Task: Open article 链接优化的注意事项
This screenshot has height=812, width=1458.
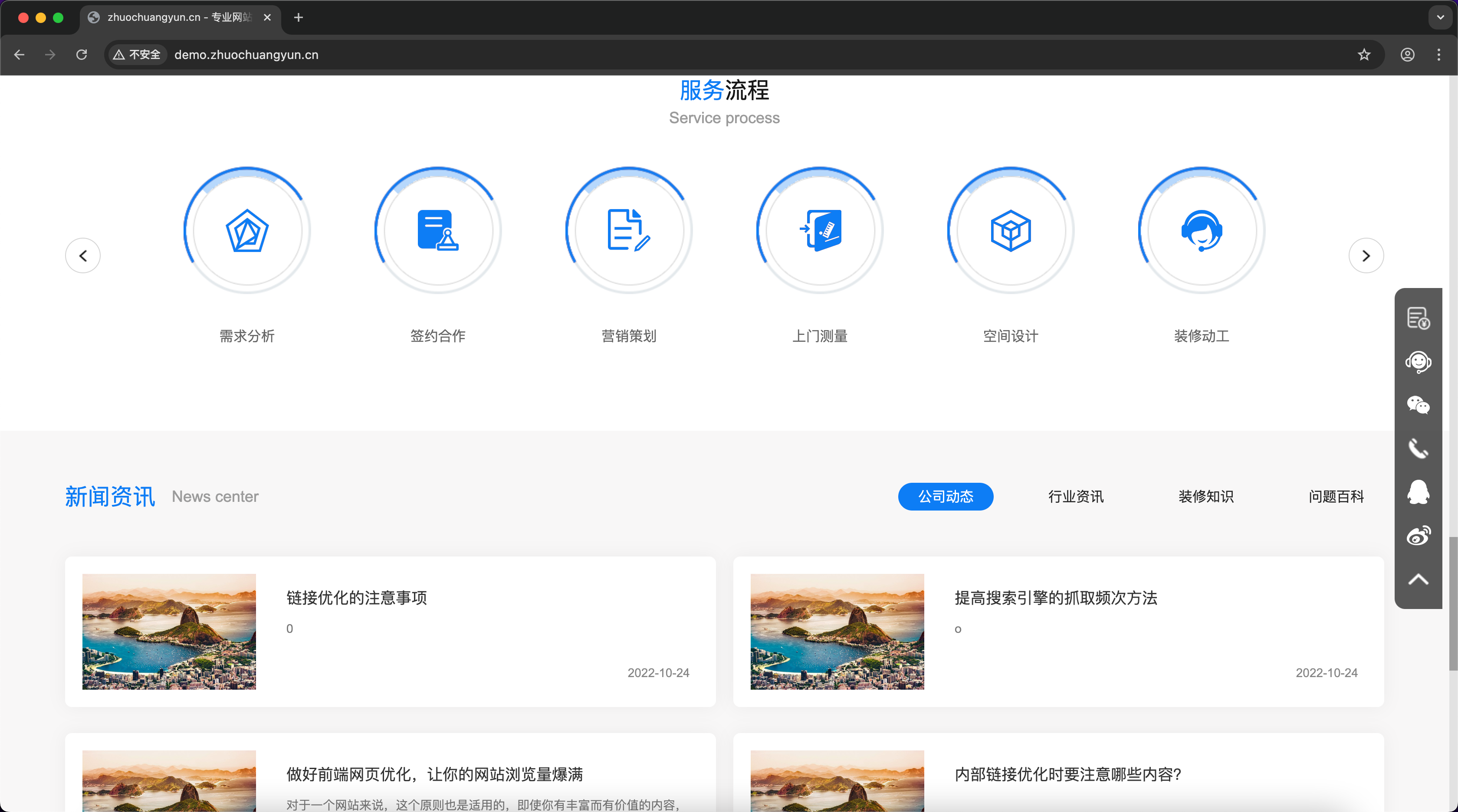Action: click(357, 598)
